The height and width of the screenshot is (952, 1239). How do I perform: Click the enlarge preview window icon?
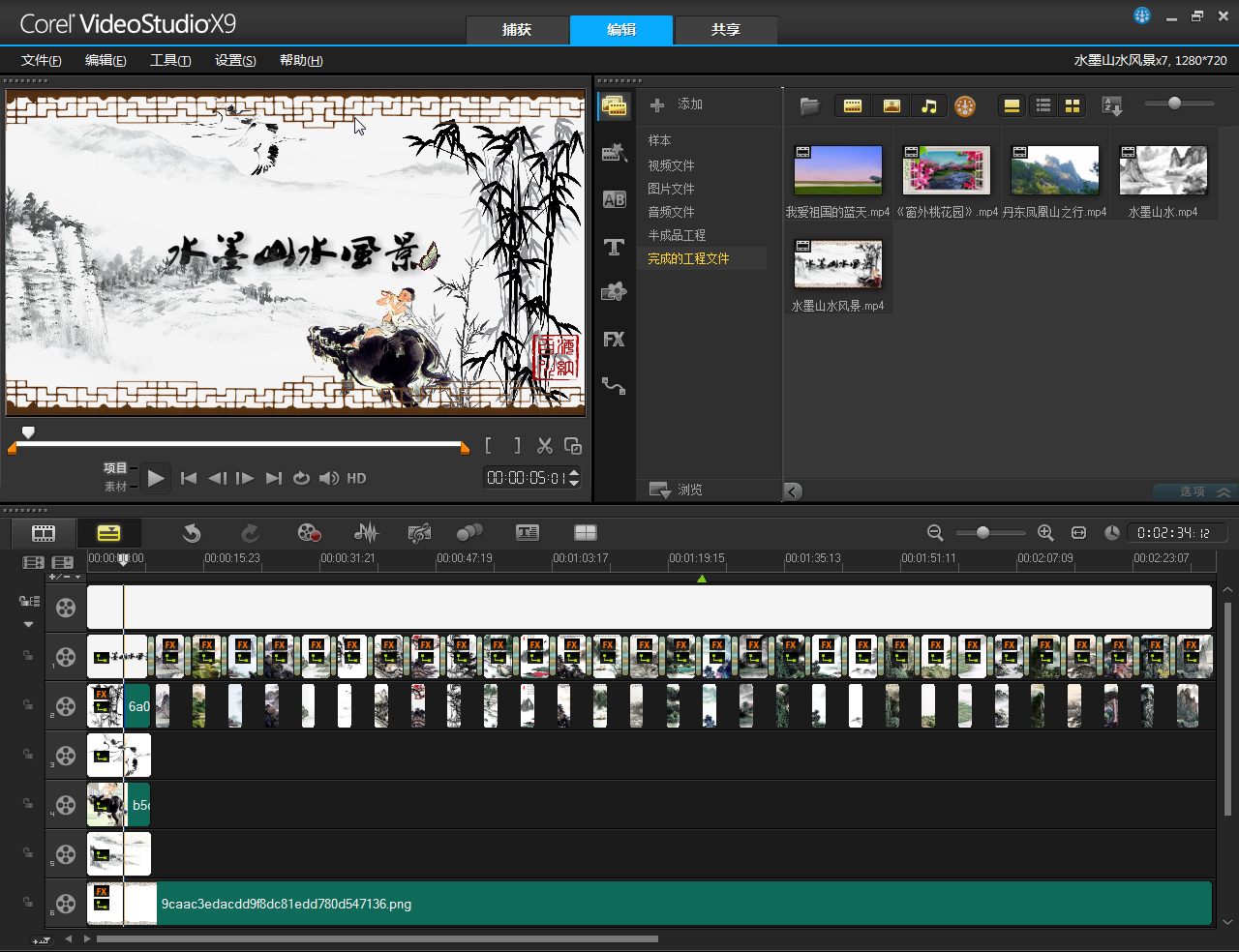pyautogui.click(x=573, y=446)
